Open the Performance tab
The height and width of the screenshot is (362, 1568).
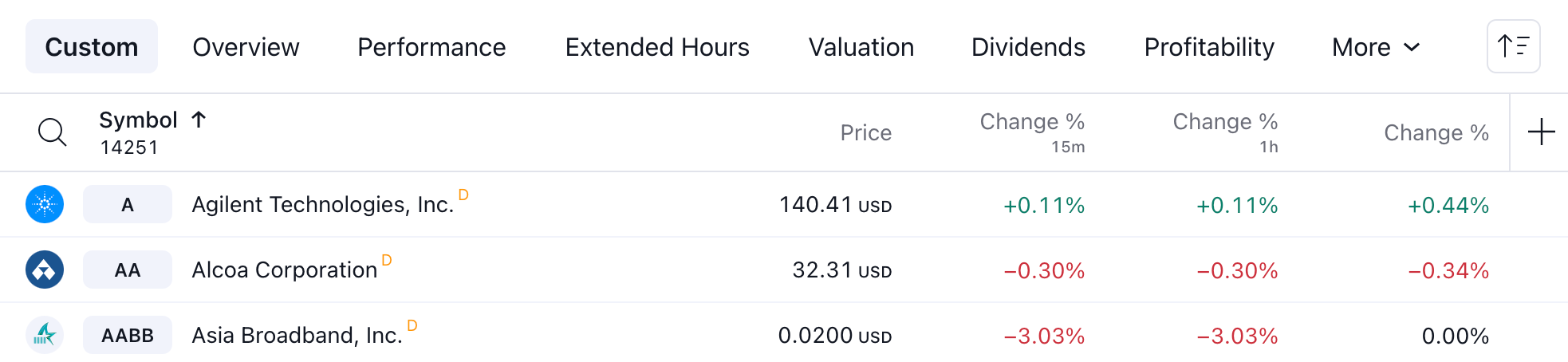[x=431, y=47]
